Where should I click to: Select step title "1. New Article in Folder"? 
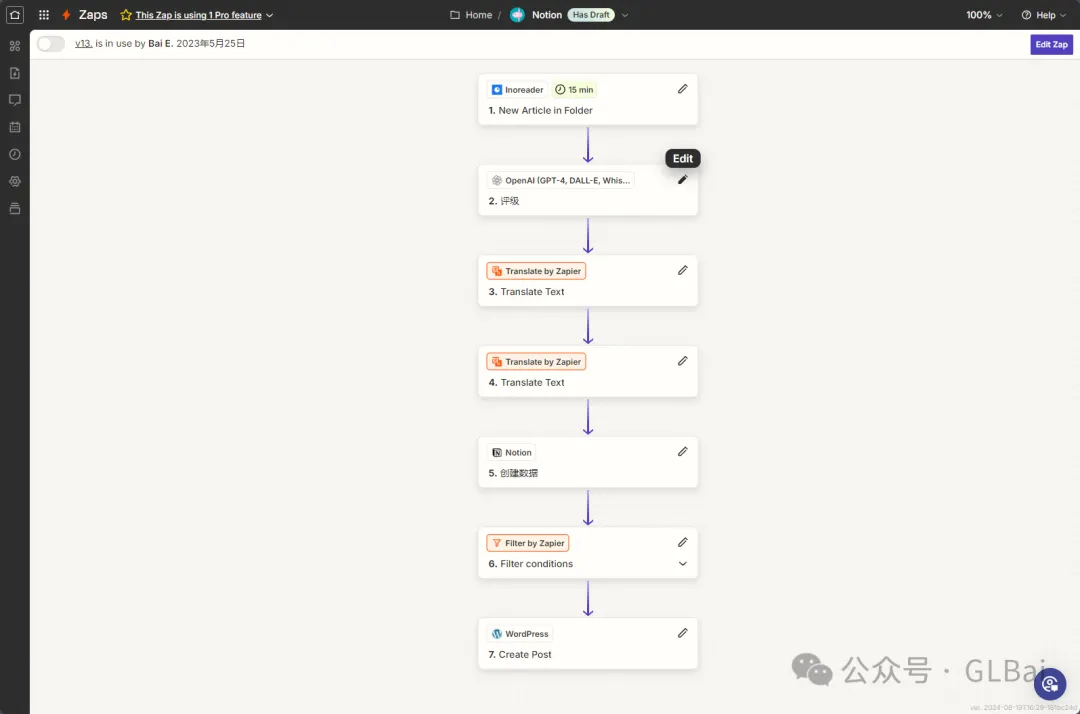click(541, 110)
